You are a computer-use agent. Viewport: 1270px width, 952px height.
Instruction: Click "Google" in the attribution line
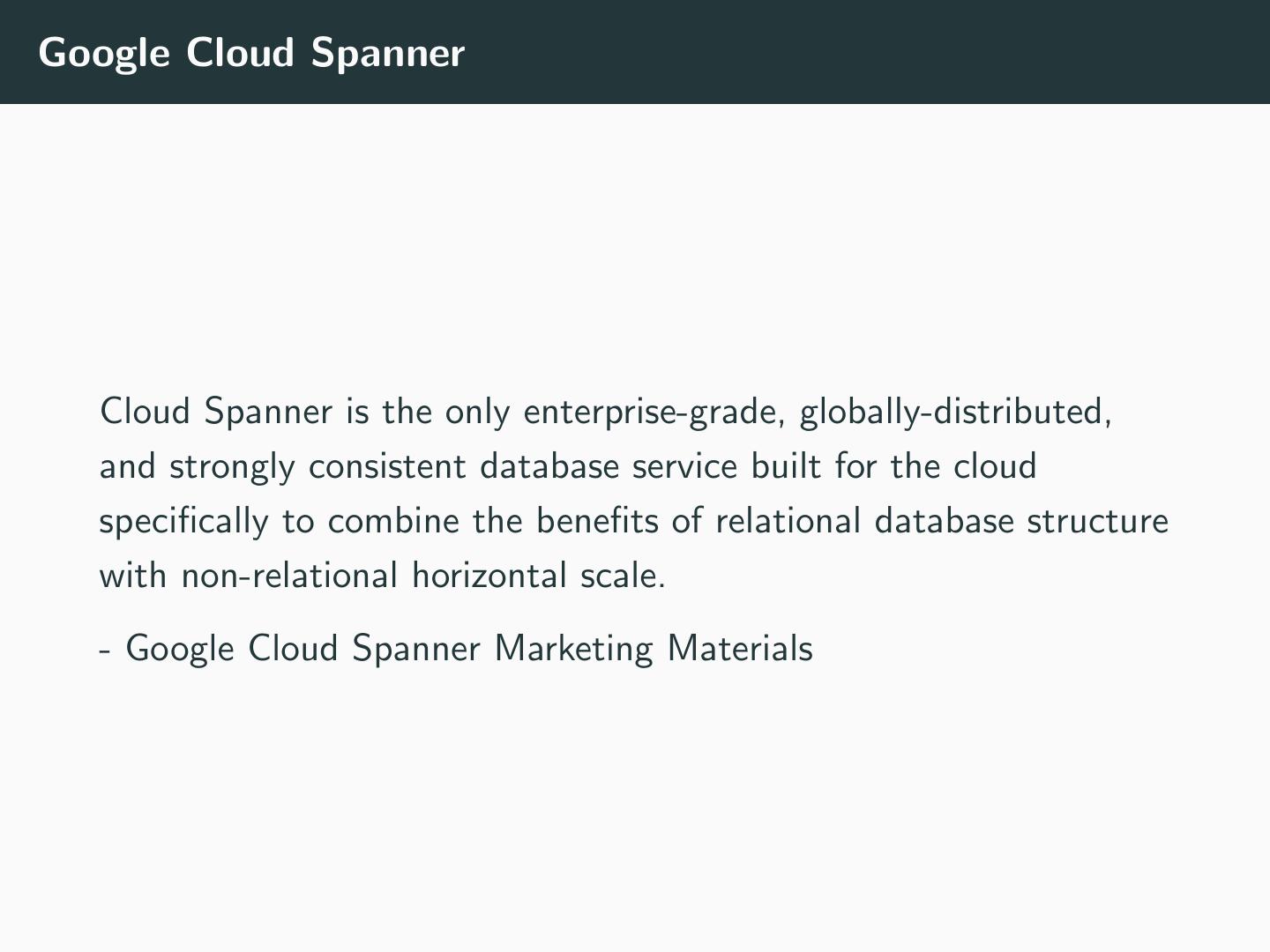click(x=181, y=648)
